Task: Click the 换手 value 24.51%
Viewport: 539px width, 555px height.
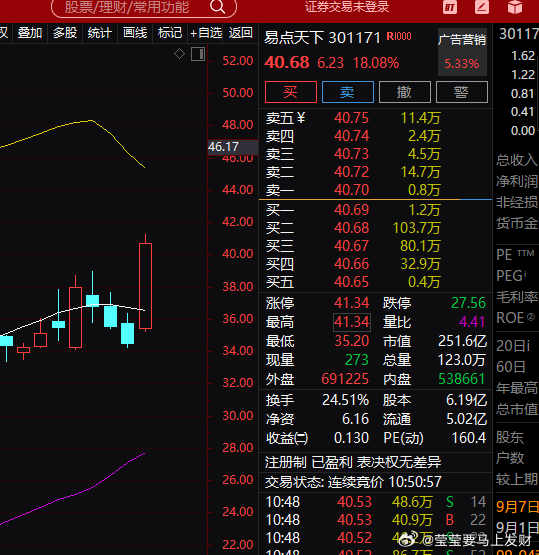Action: pos(345,400)
